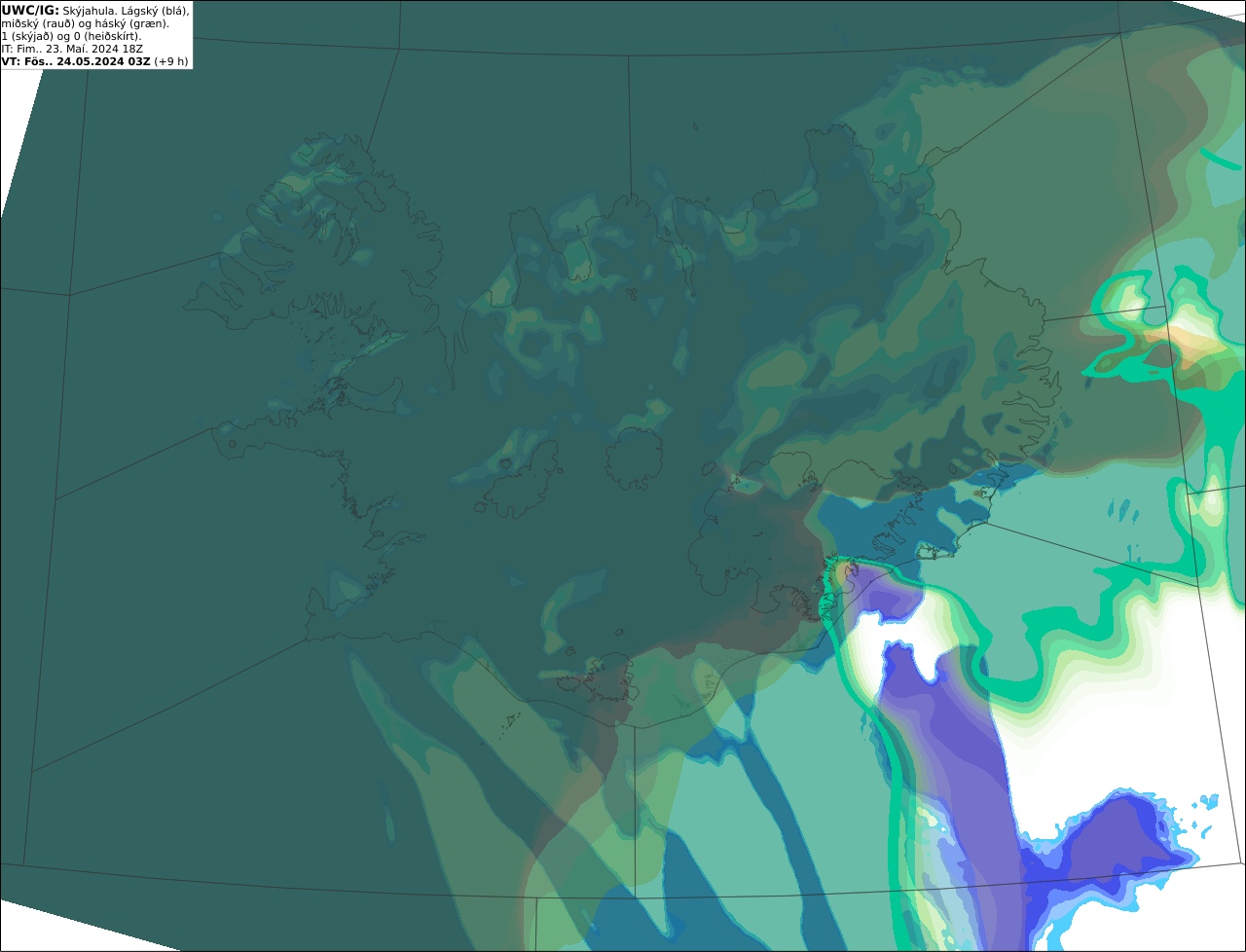Screen dimensions: 1246x952
Task: Click the word "Skýjahula." in the legend
Action: tap(91, 12)
